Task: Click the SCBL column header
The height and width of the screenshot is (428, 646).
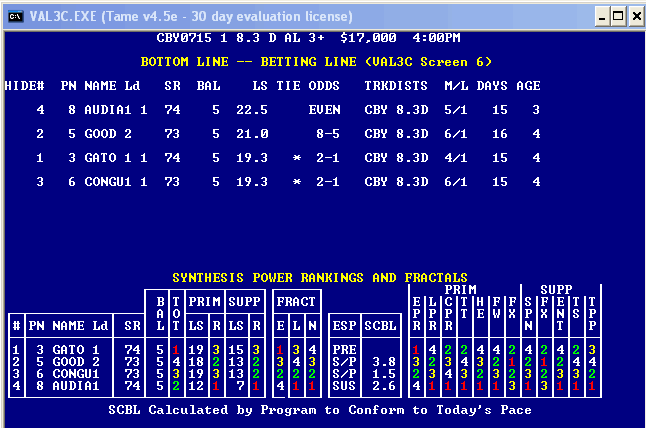Action: point(380,326)
